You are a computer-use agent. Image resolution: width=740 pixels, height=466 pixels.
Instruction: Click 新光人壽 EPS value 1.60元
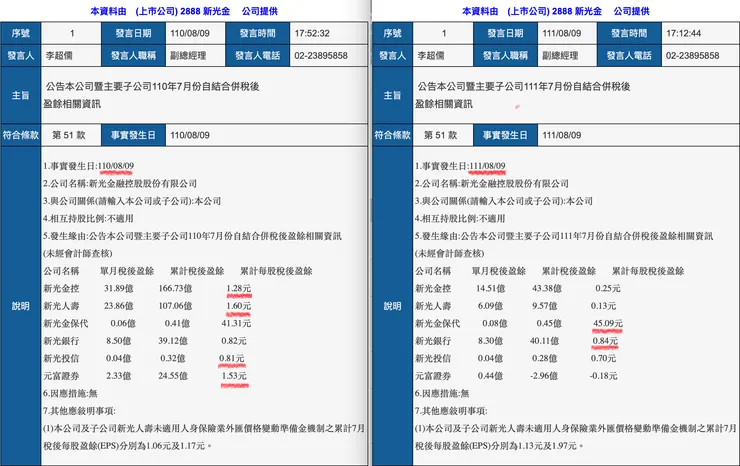pos(239,306)
